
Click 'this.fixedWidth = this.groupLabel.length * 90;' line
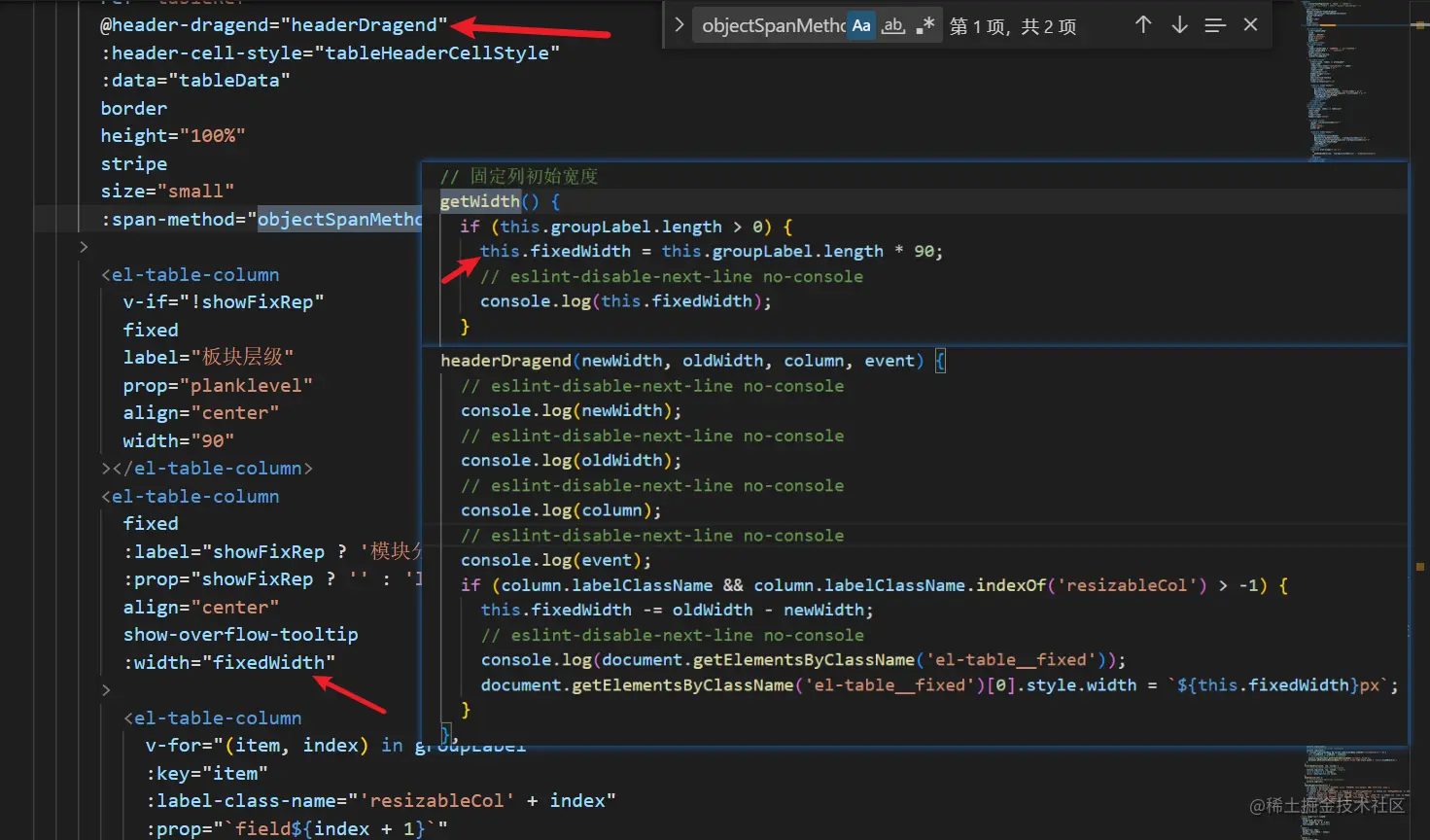point(712,251)
